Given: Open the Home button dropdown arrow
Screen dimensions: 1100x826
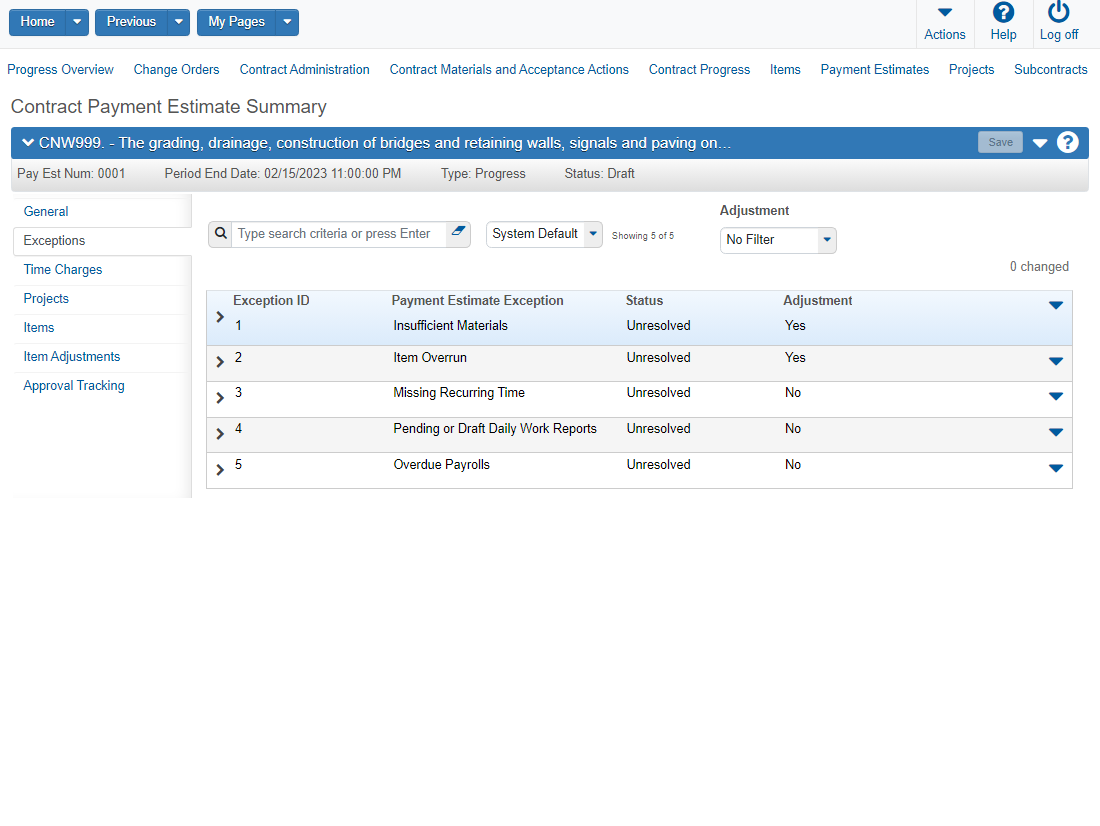Looking at the screenshot, I should [77, 22].
